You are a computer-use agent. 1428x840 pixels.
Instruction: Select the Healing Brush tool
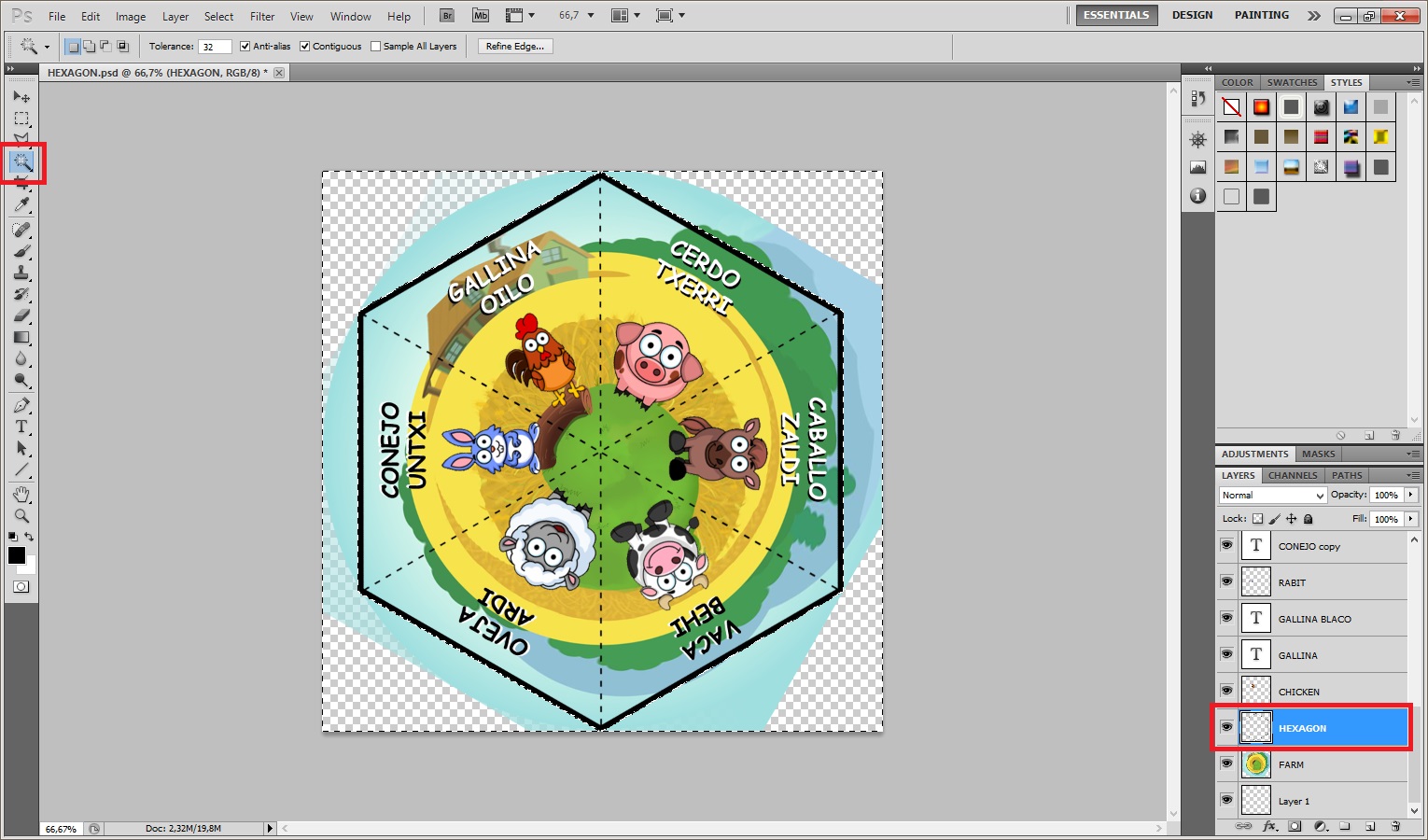pos(21,230)
